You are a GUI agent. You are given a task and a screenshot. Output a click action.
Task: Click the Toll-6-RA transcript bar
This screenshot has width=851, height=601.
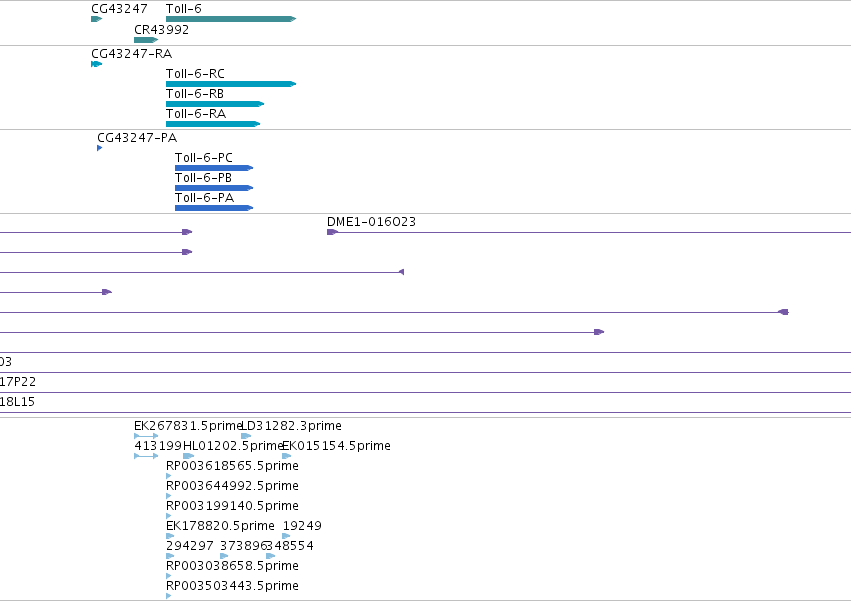pos(213,124)
